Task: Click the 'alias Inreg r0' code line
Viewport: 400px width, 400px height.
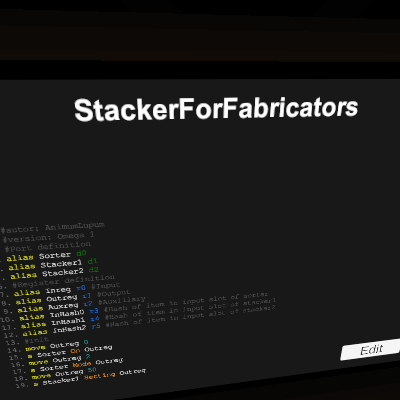Action: [50, 291]
